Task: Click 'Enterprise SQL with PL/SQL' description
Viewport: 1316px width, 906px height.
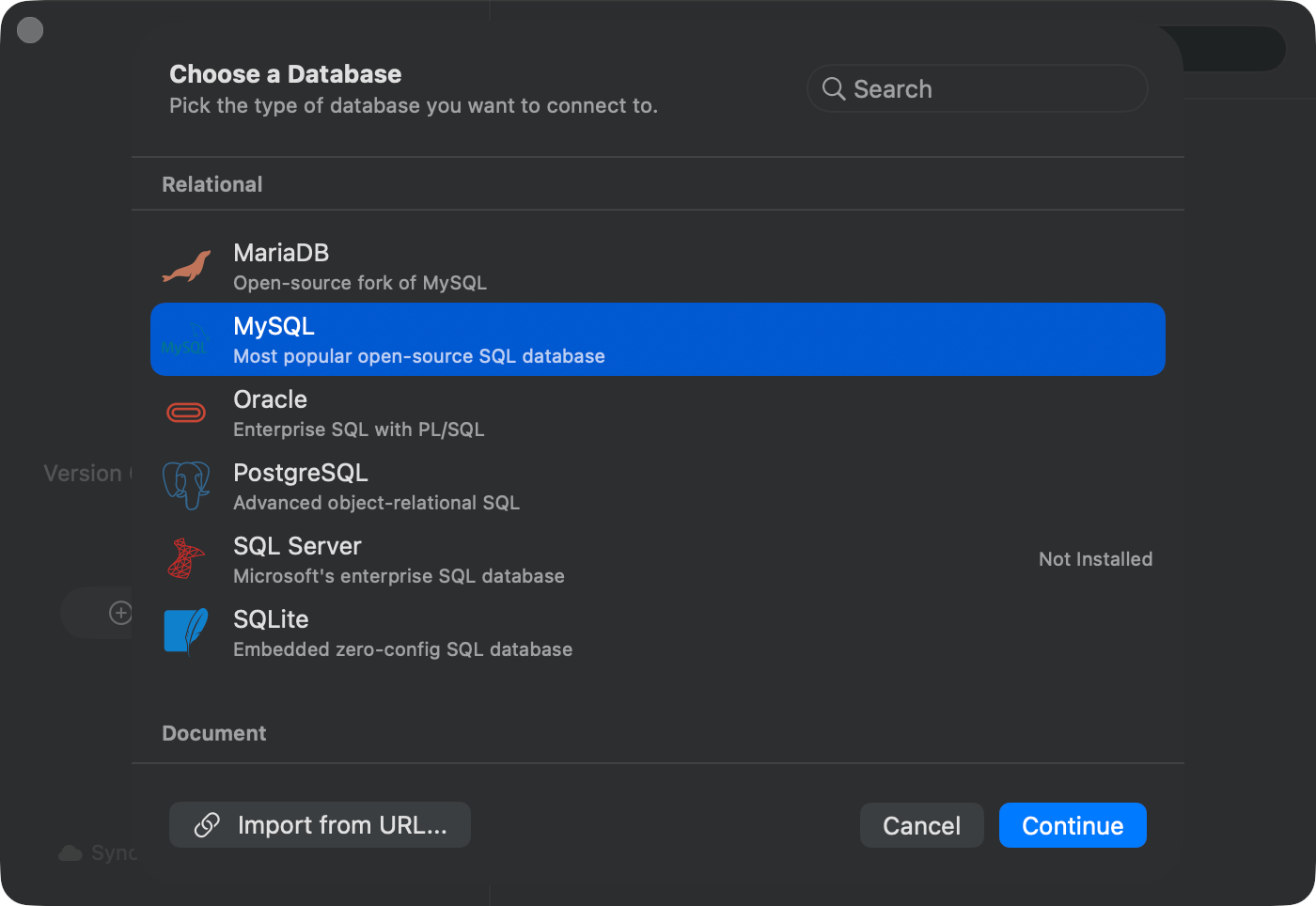Action: [x=359, y=430]
